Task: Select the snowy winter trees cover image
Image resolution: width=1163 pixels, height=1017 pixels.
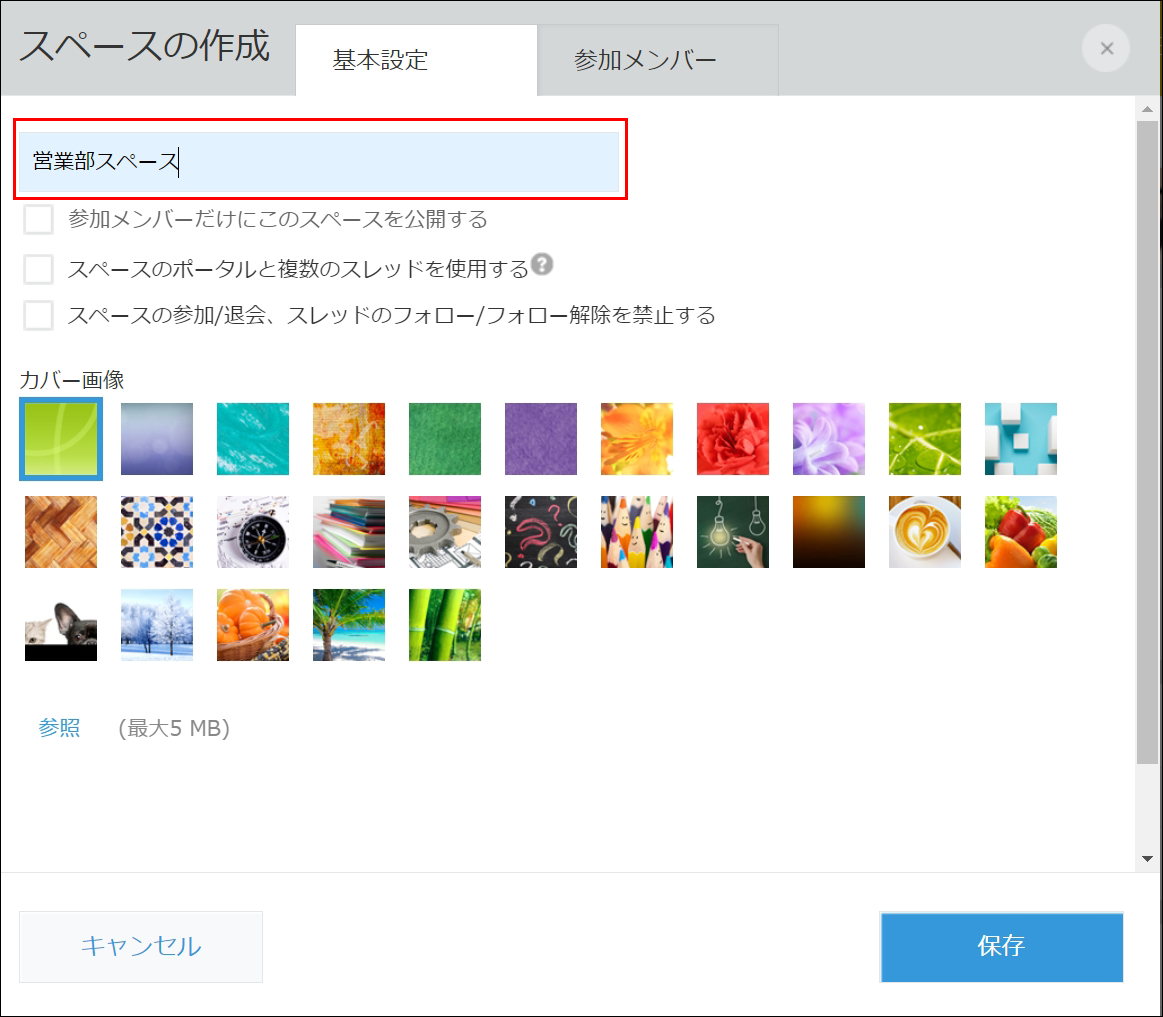Action: pos(156,625)
